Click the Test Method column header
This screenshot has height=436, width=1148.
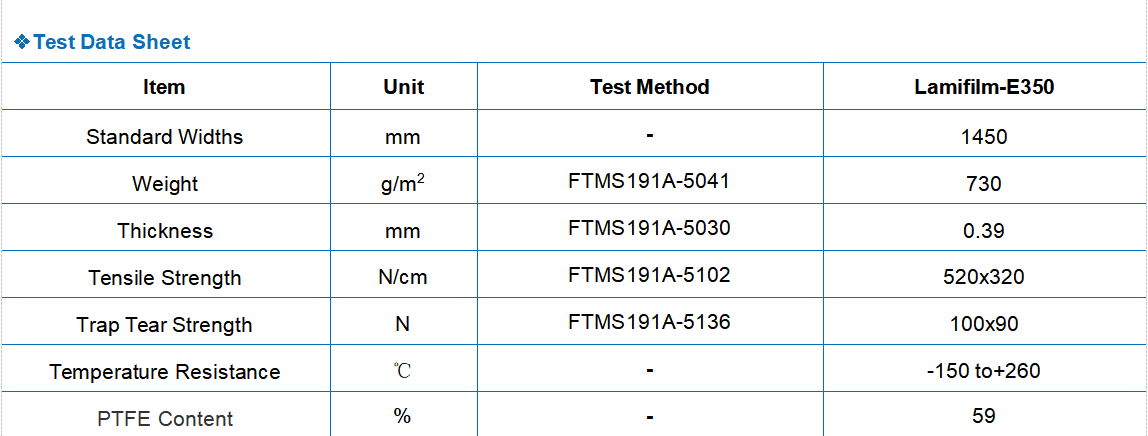(649, 87)
